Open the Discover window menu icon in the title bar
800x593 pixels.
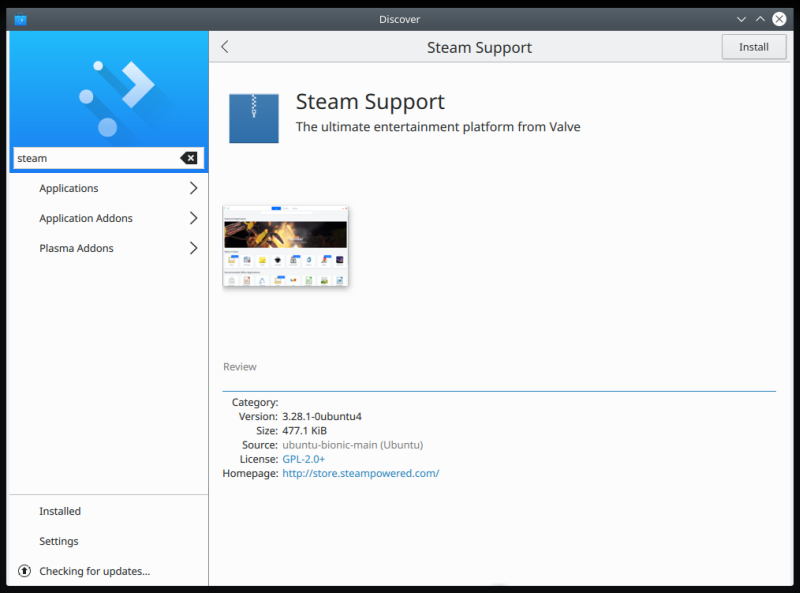(21, 19)
